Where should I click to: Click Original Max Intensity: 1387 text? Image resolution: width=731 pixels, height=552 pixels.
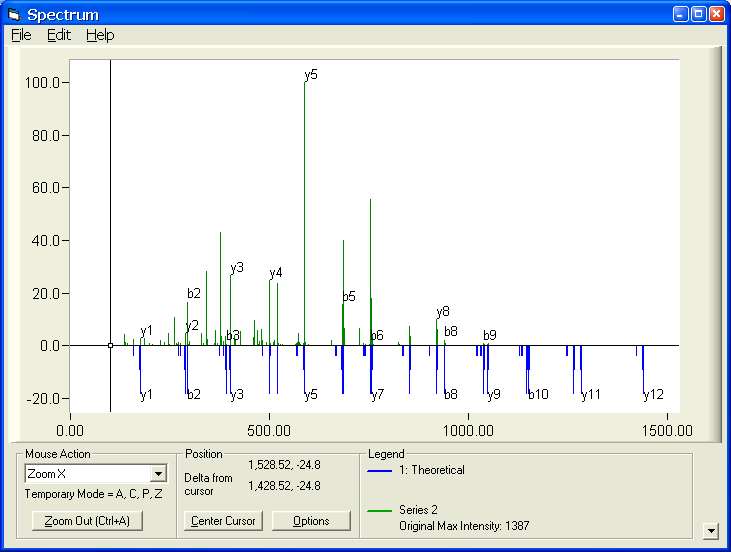tap(464, 526)
